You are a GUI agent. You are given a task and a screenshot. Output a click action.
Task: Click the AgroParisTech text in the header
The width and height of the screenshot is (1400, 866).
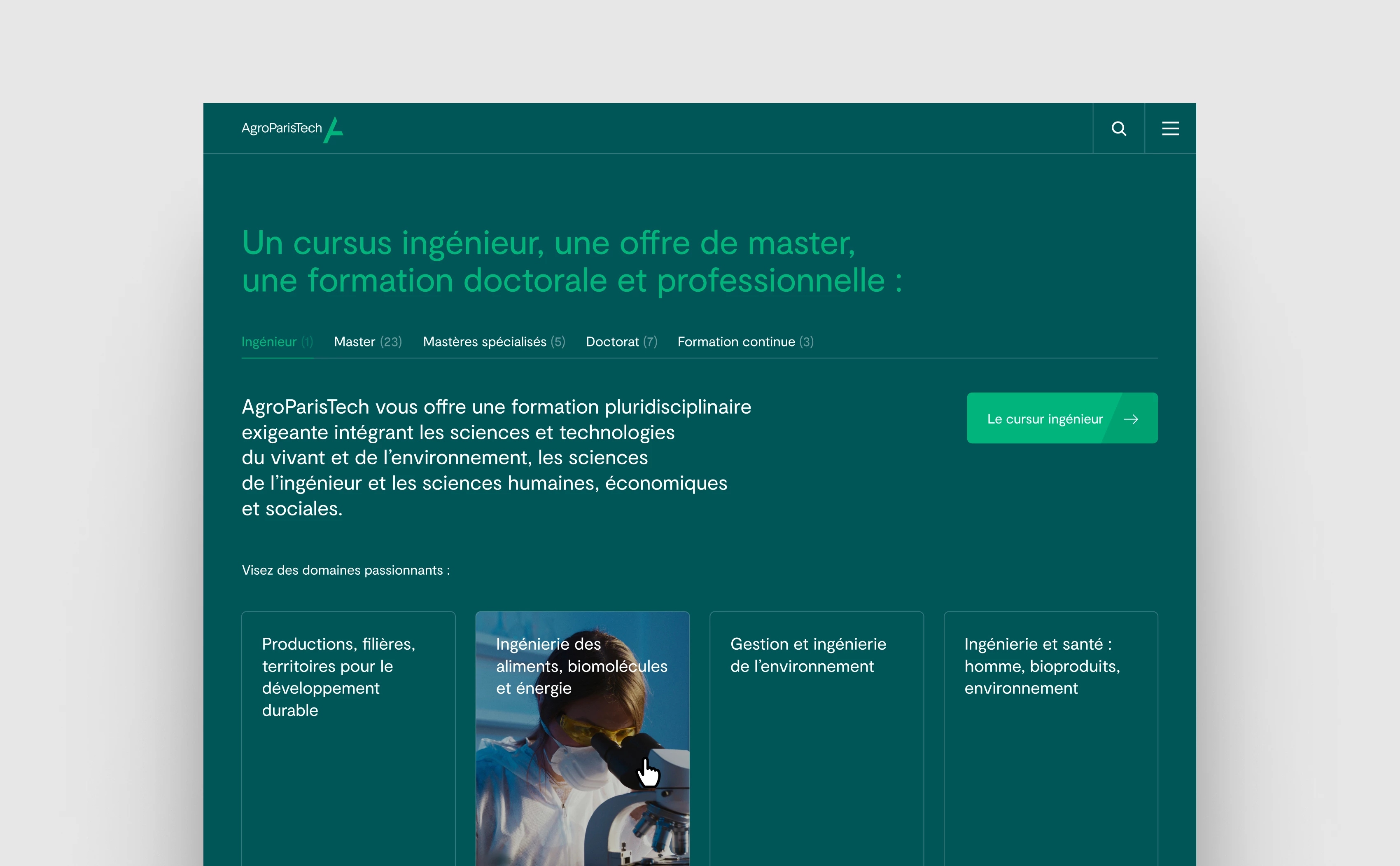(281, 128)
